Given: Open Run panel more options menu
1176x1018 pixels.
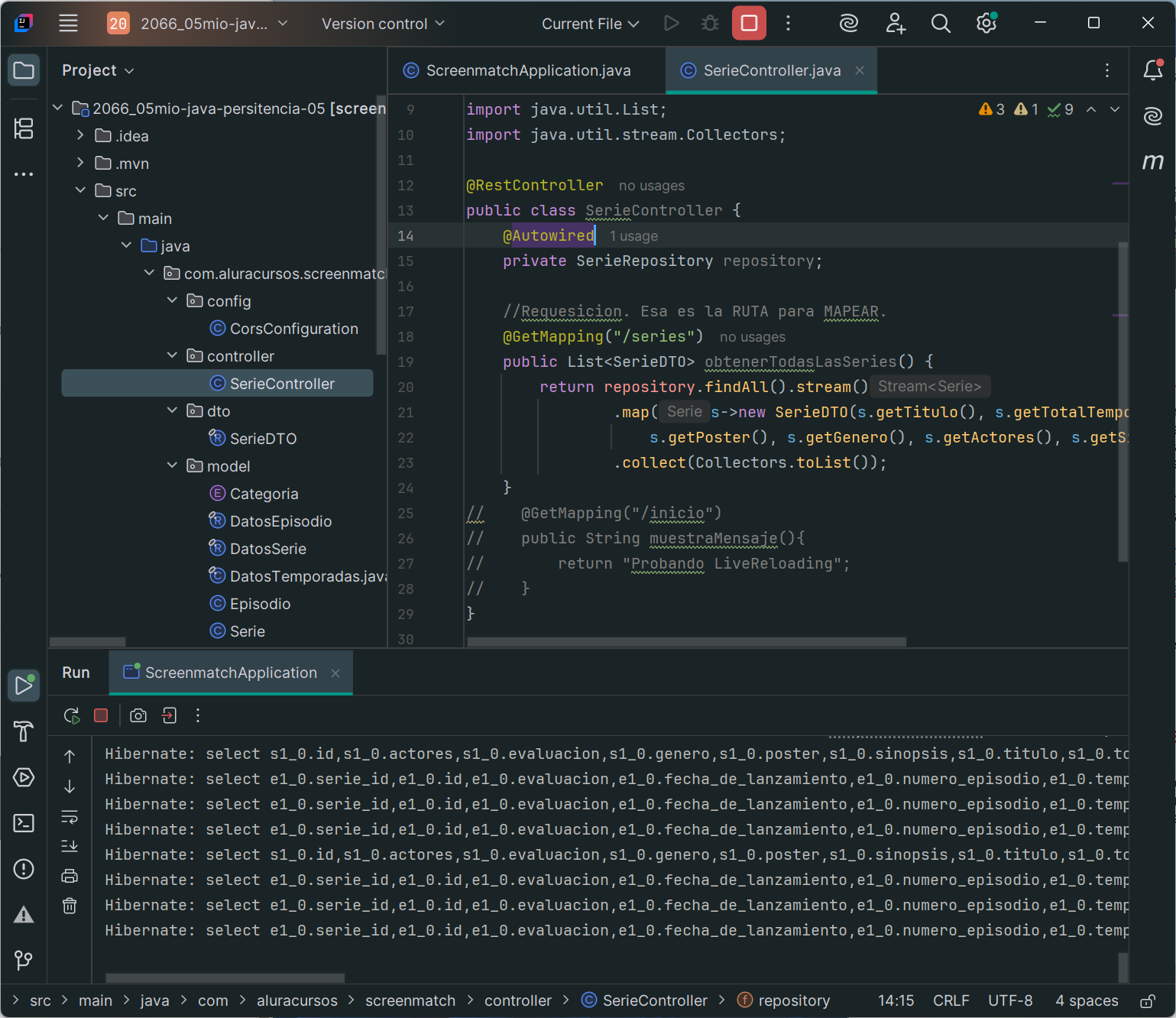Looking at the screenshot, I should pos(198,715).
